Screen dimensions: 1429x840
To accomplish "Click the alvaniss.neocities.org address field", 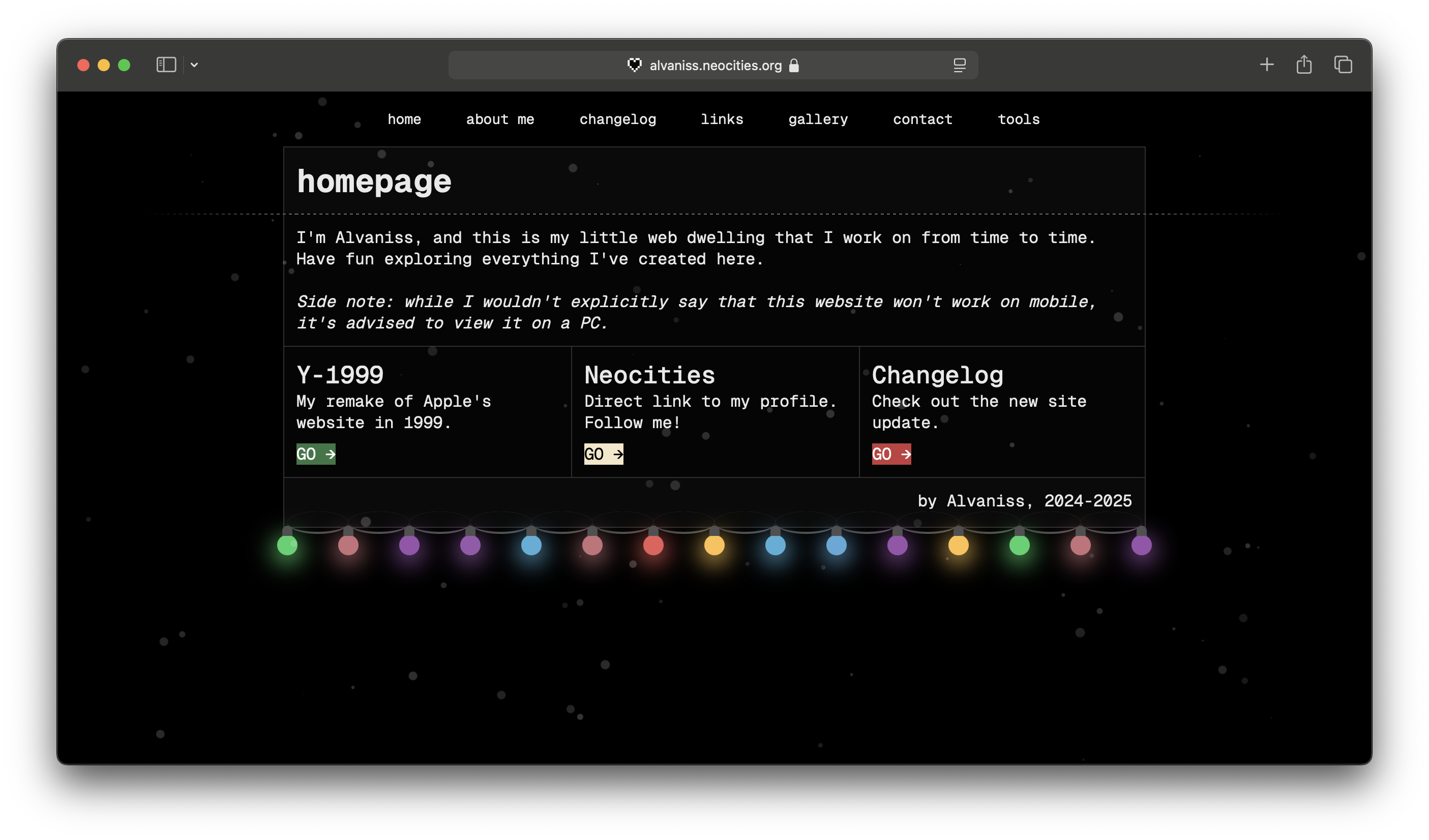I will [715, 66].
